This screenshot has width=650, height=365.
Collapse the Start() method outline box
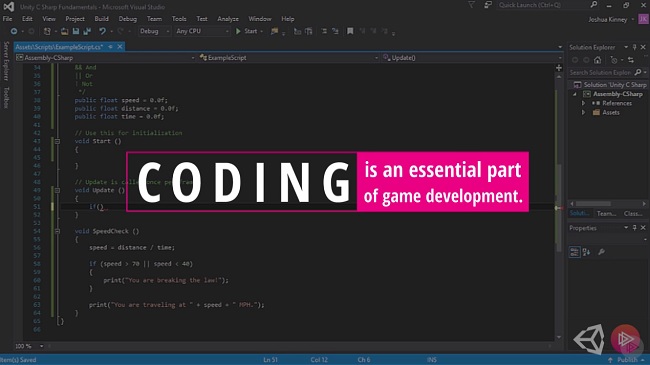point(57,141)
